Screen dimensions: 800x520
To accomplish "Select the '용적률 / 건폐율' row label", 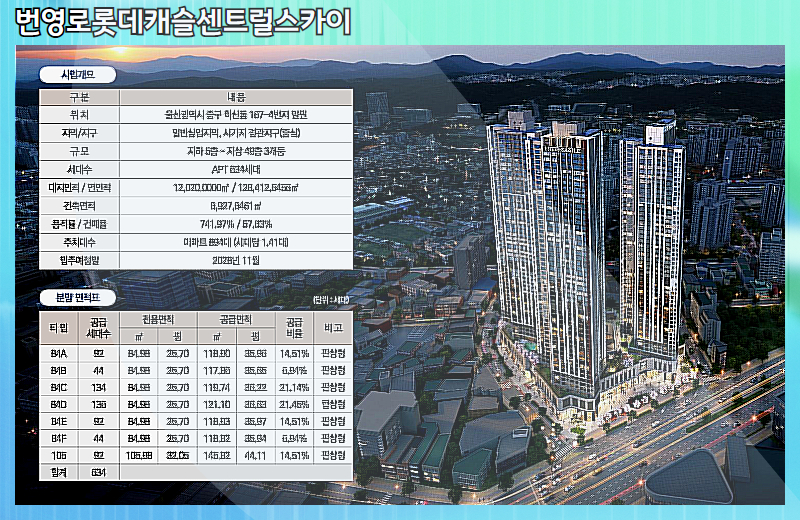I will pyautogui.click(x=79, y=224).
